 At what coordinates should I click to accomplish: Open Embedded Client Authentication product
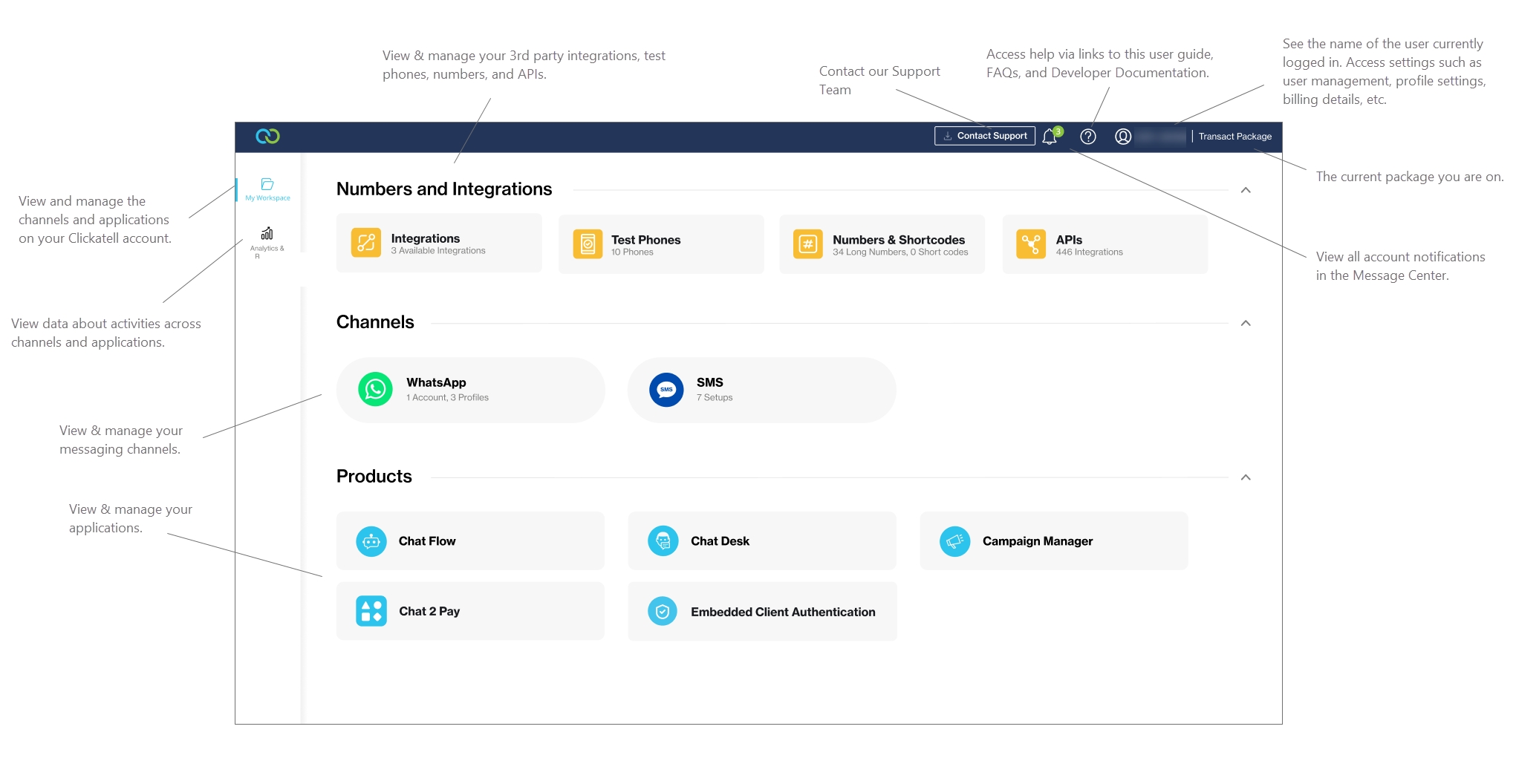tap(762, 612)
